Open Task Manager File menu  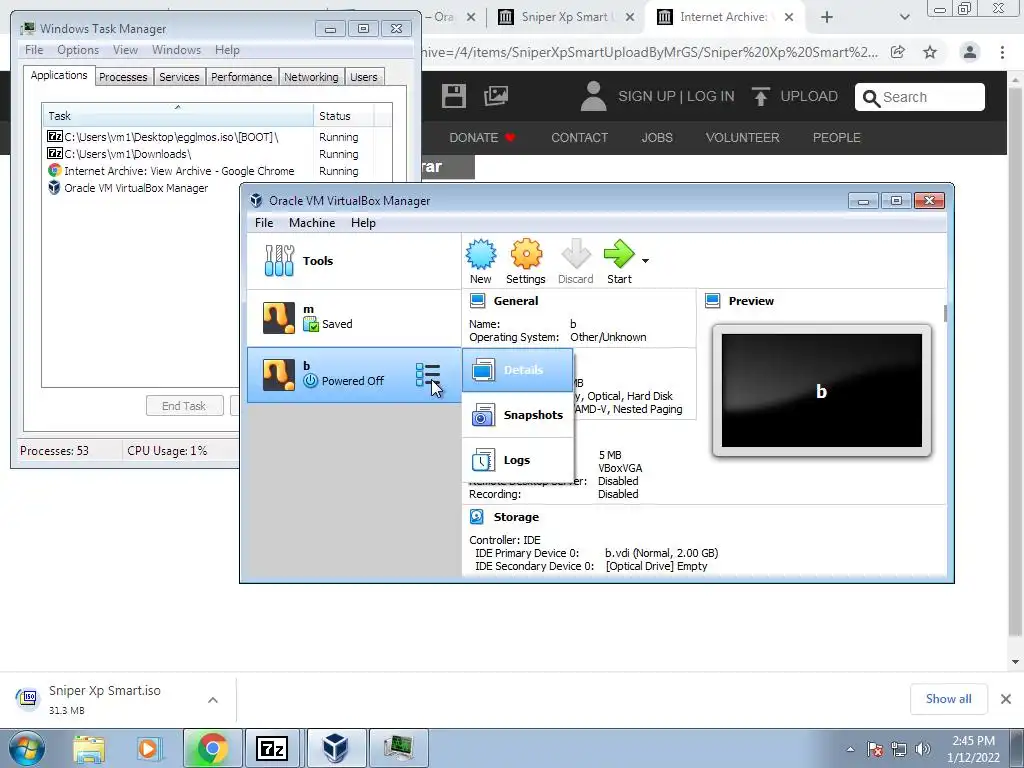34,50
